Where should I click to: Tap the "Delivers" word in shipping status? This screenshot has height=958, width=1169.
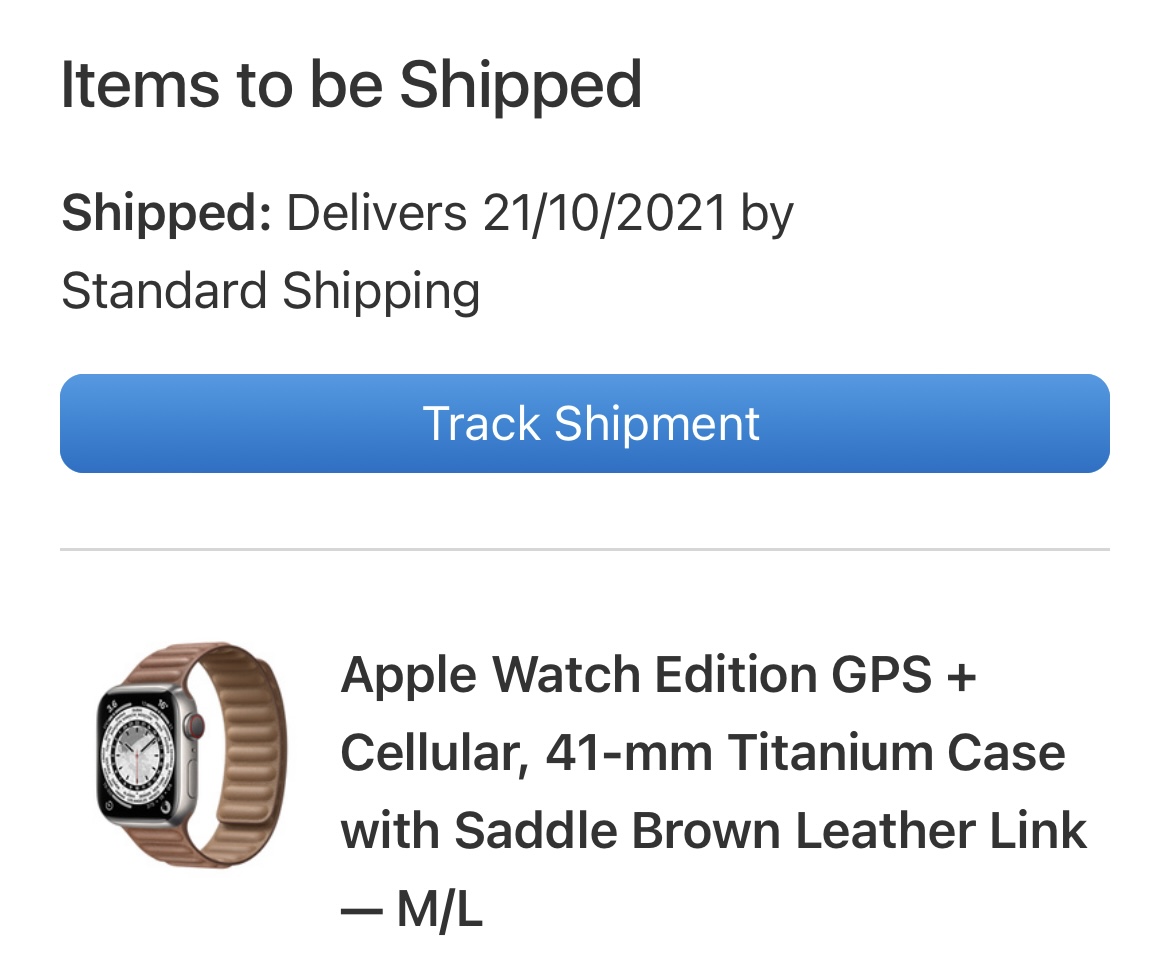(376, 213)
